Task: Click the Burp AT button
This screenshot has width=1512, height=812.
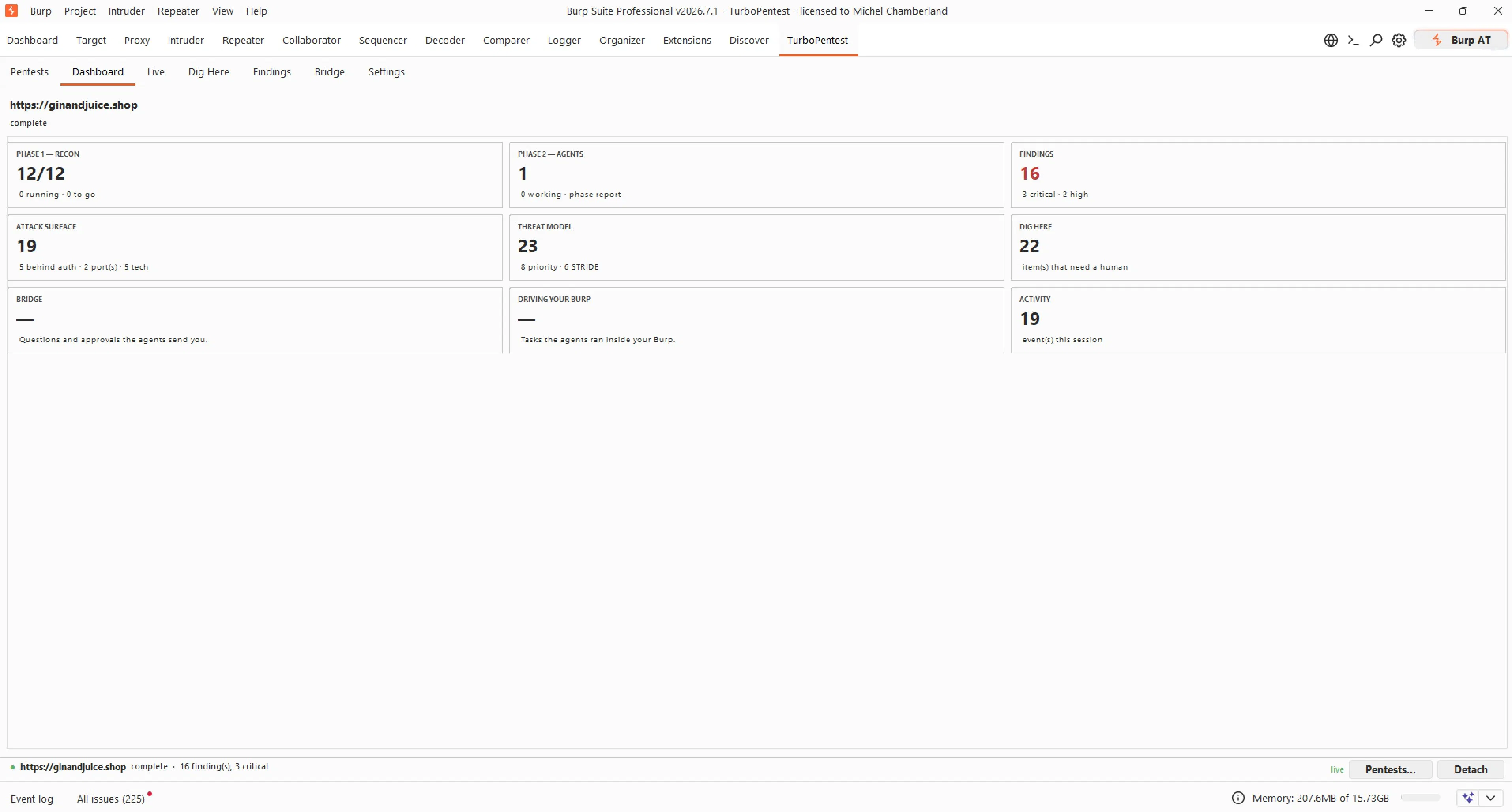Action: pos(1461,40)
